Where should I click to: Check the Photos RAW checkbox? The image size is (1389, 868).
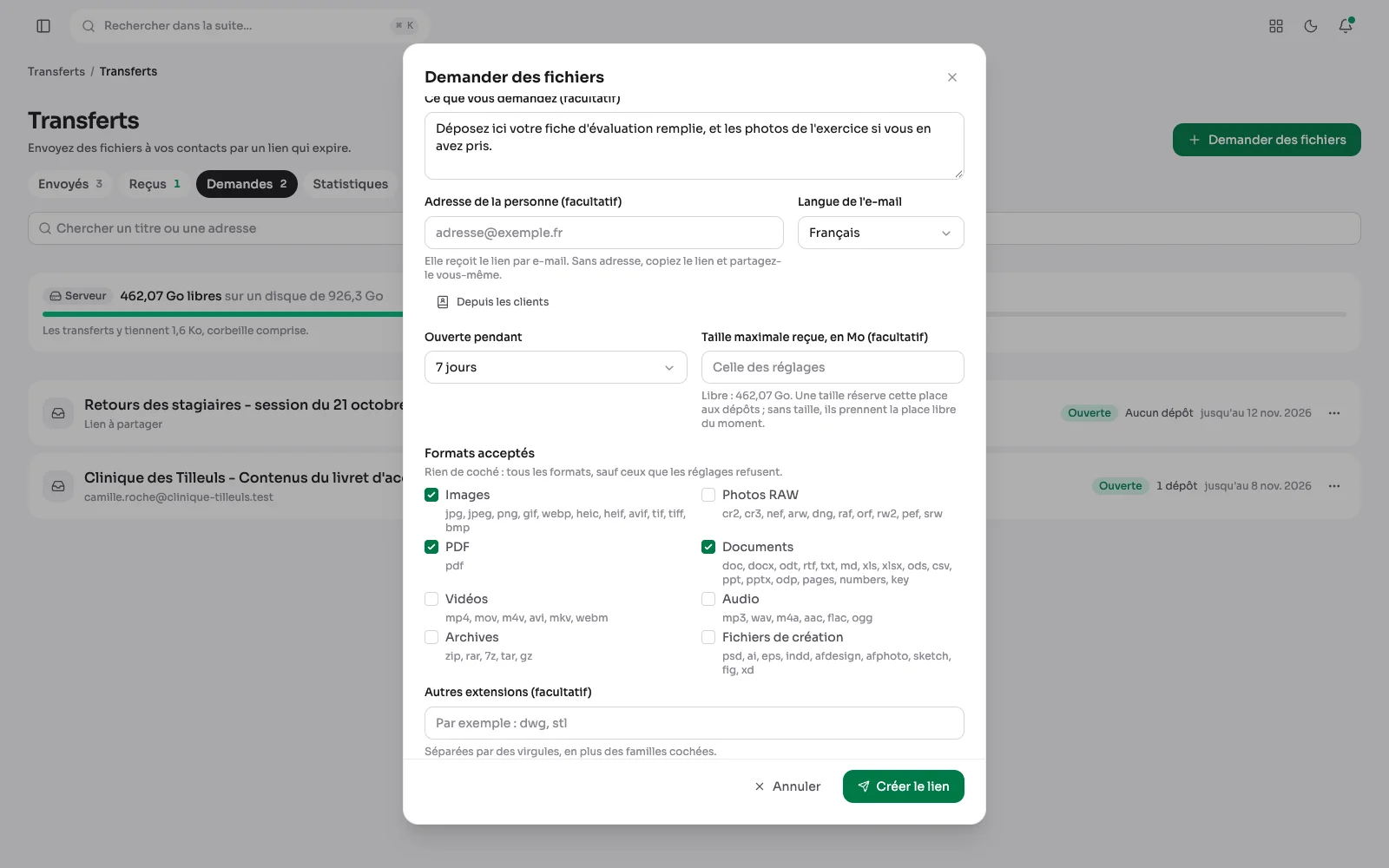(708, 495)
